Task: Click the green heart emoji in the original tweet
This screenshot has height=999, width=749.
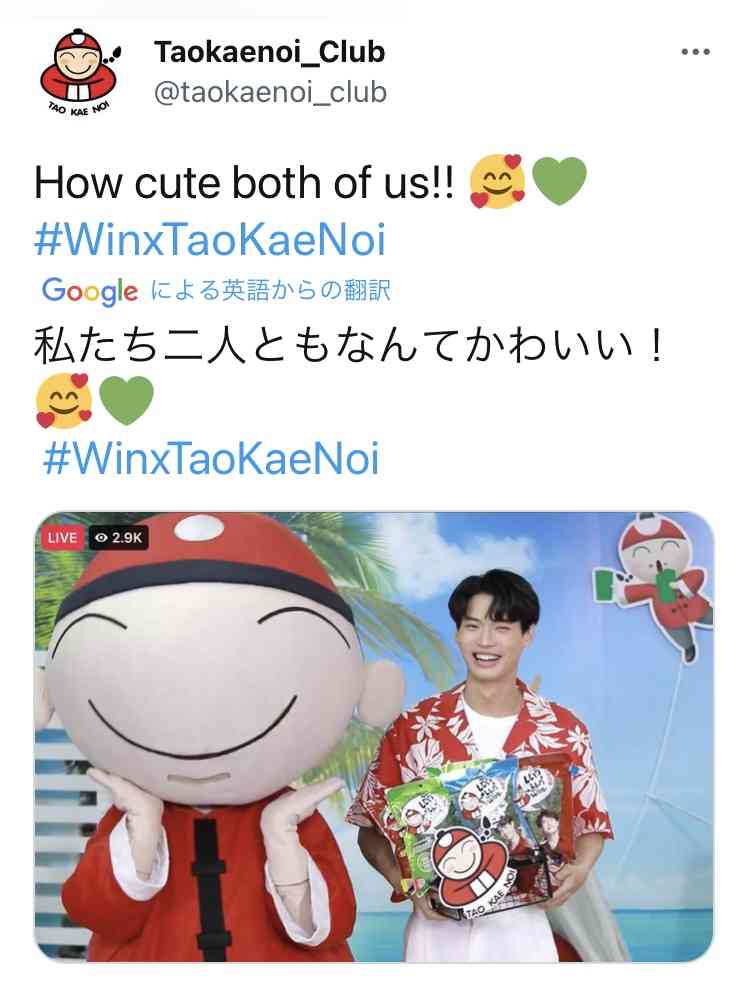Action: 559,182
